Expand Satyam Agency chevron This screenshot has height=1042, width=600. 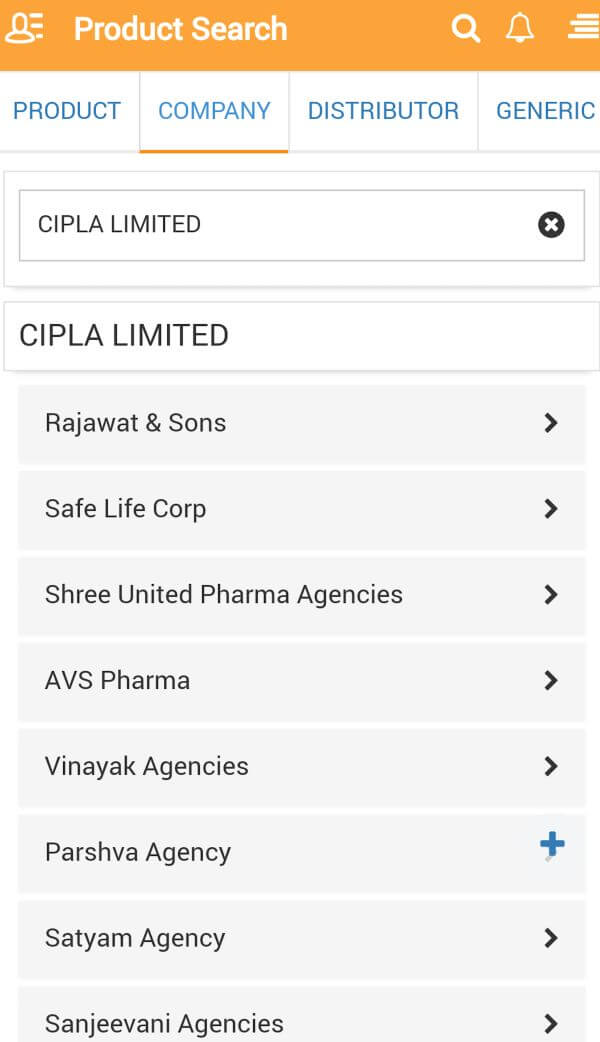[550, 939]
